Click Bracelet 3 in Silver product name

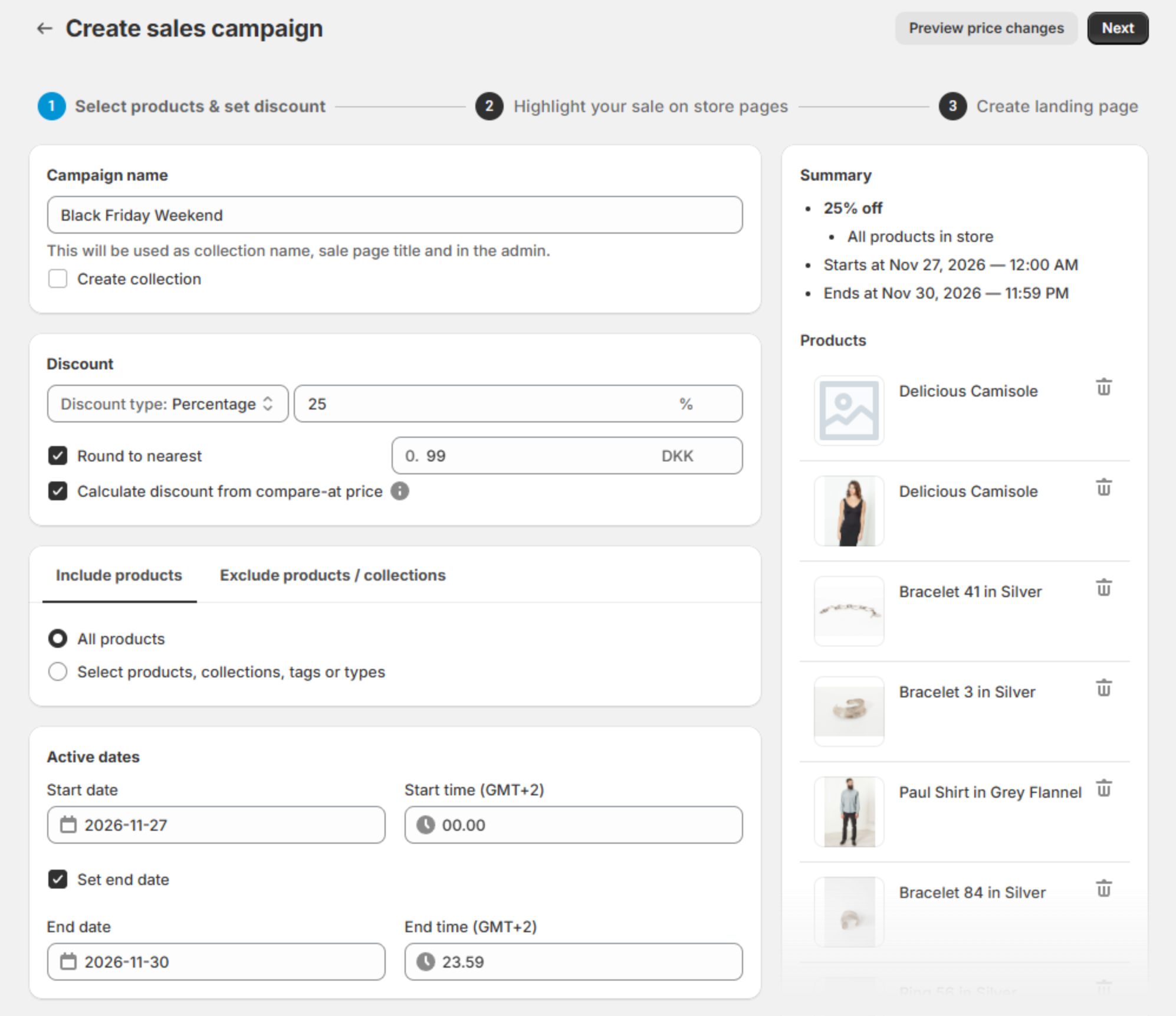click(967, 691)
